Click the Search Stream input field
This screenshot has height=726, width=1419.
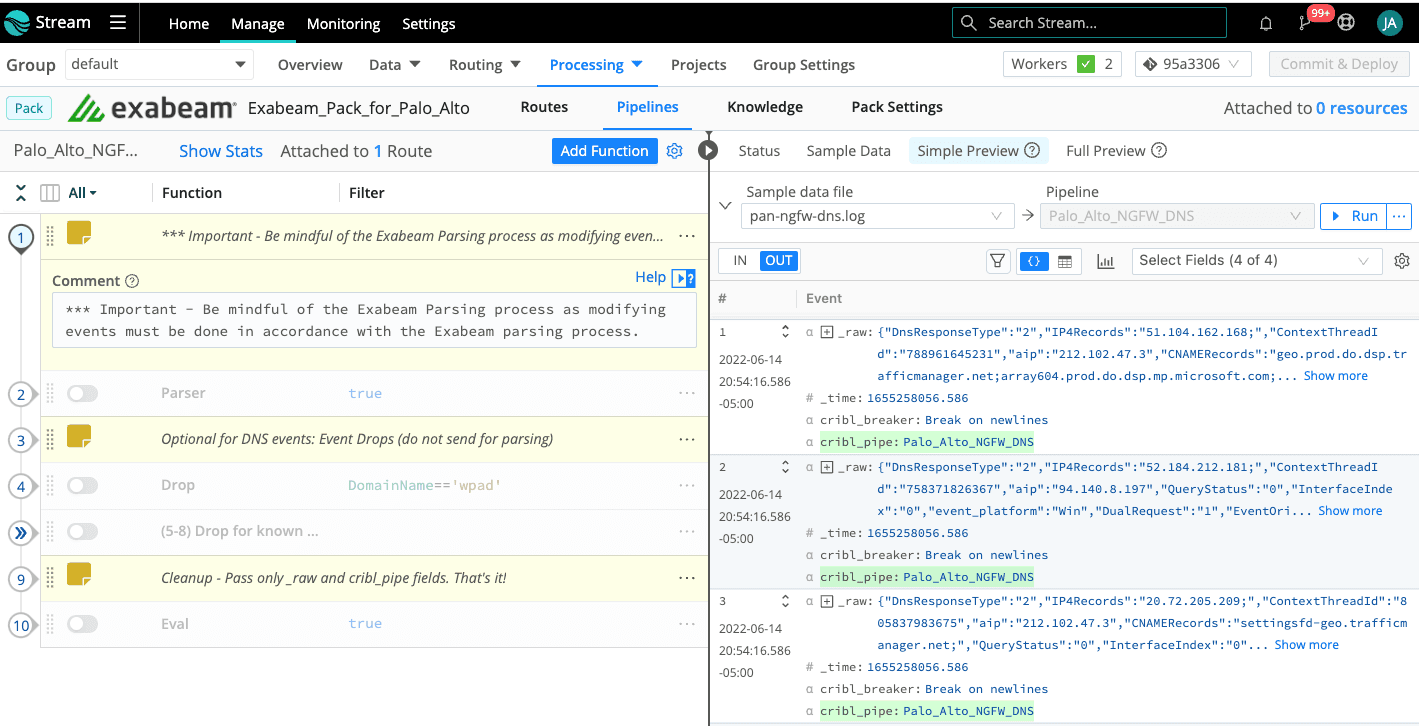pos(1088,23)
